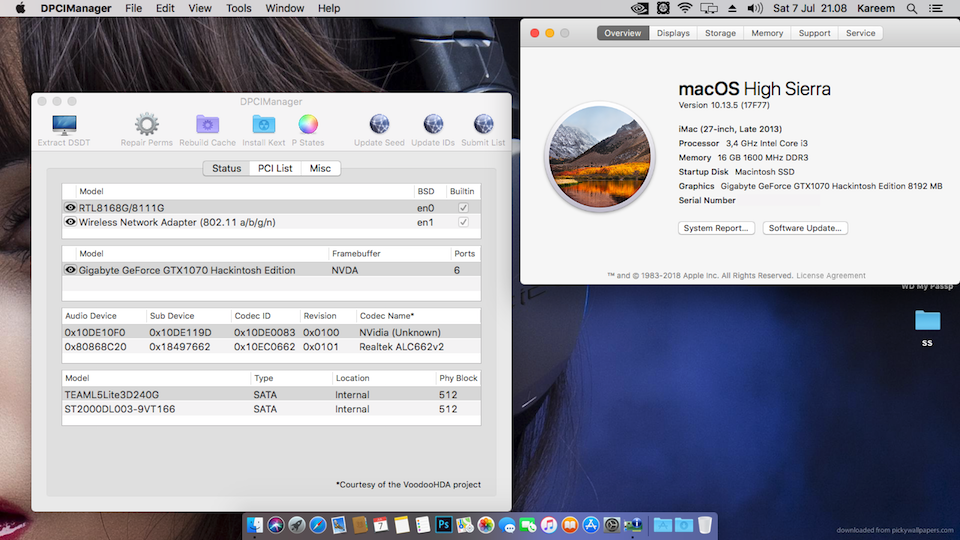Open the Install Kext tool
The height and width of the screenshot is (540, 960).
[x=263, y=125]
